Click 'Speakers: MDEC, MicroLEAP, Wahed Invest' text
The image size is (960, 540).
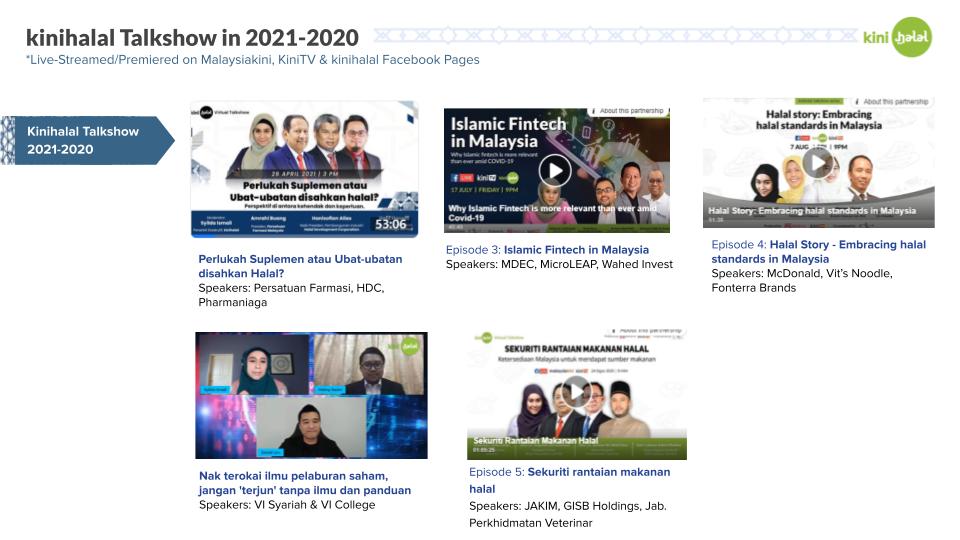click(x=559, y=264)
